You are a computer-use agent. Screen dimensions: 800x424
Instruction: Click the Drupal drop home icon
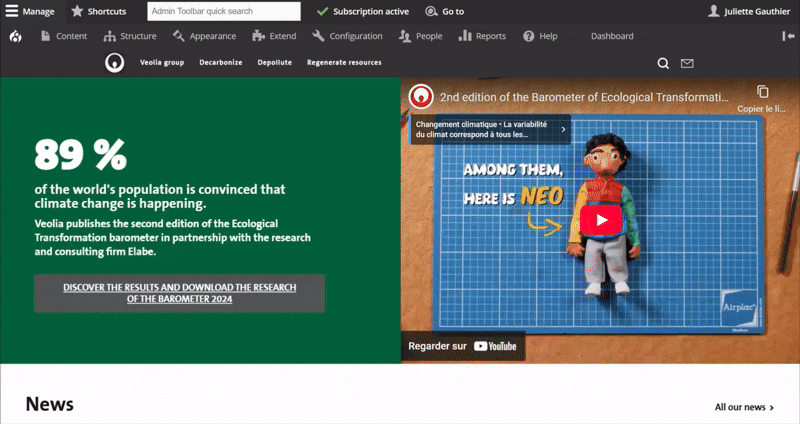point(16,36)
